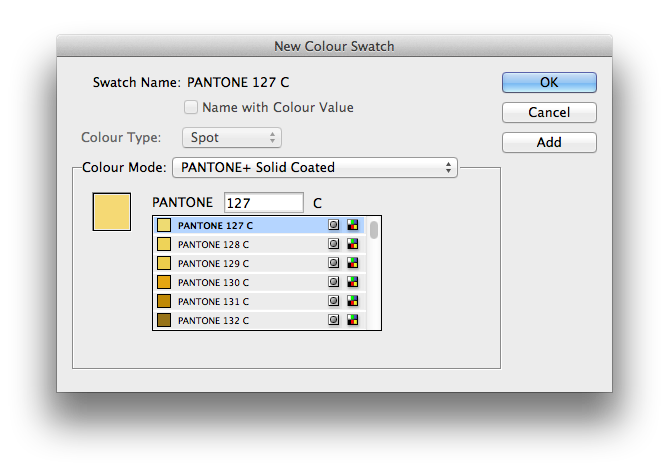
Task: Click colour mode icon for PANTONE 130 C
Action: (353, 282)
